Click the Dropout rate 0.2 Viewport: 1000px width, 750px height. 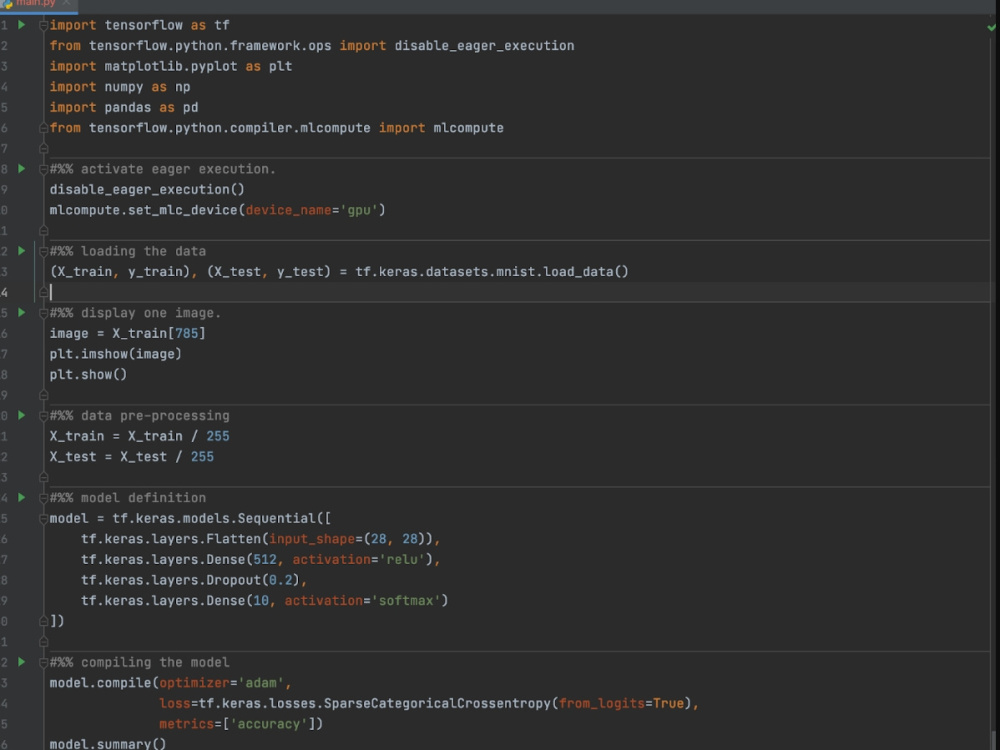281,580
